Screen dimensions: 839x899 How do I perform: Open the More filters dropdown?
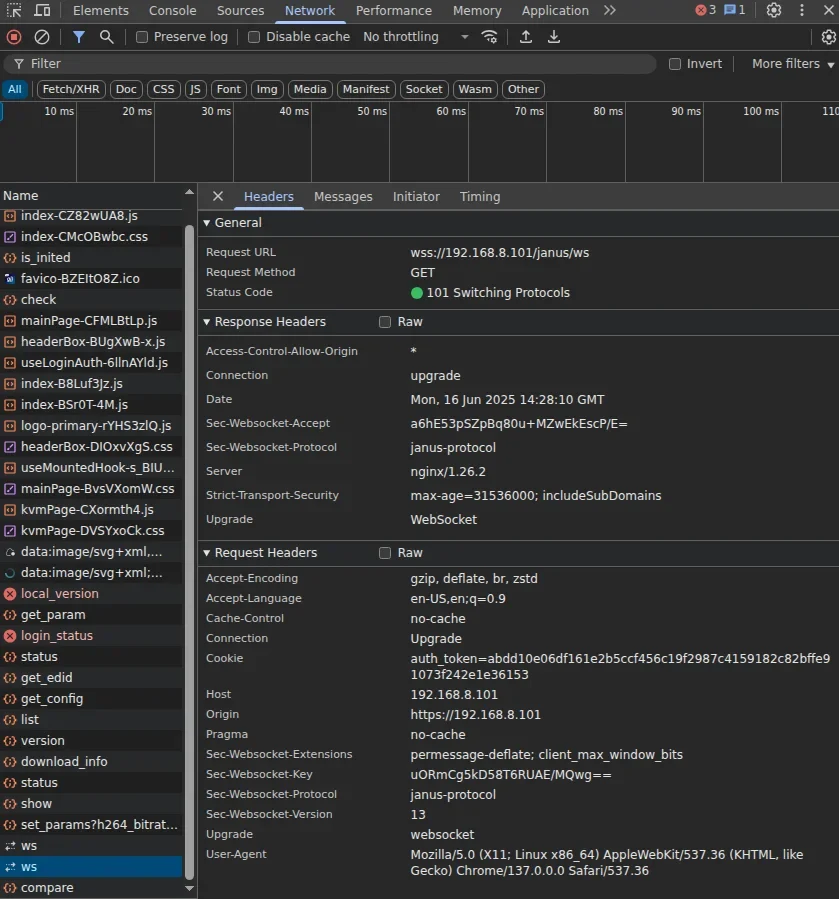point(793,64)
